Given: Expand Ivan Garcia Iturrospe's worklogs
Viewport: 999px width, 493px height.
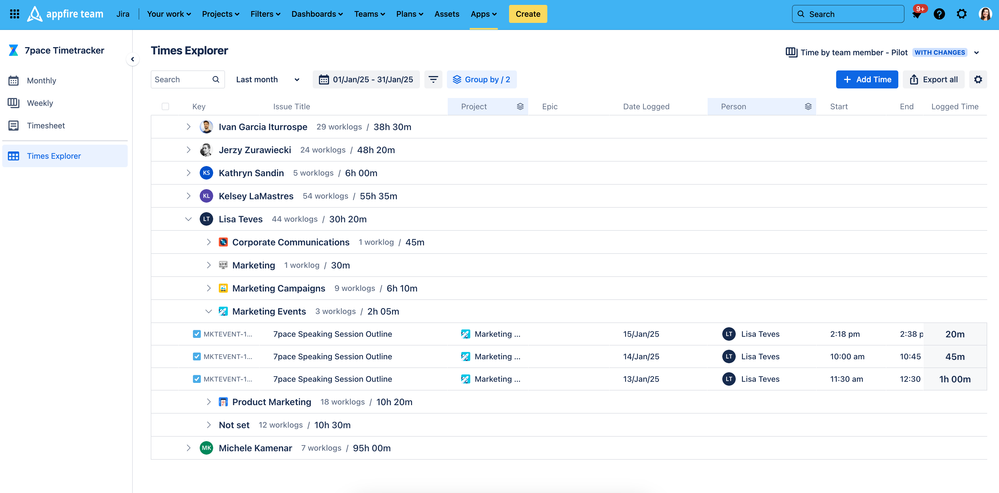Looking at the screenshot, I should pyautogui.click(x=189, y=127).
